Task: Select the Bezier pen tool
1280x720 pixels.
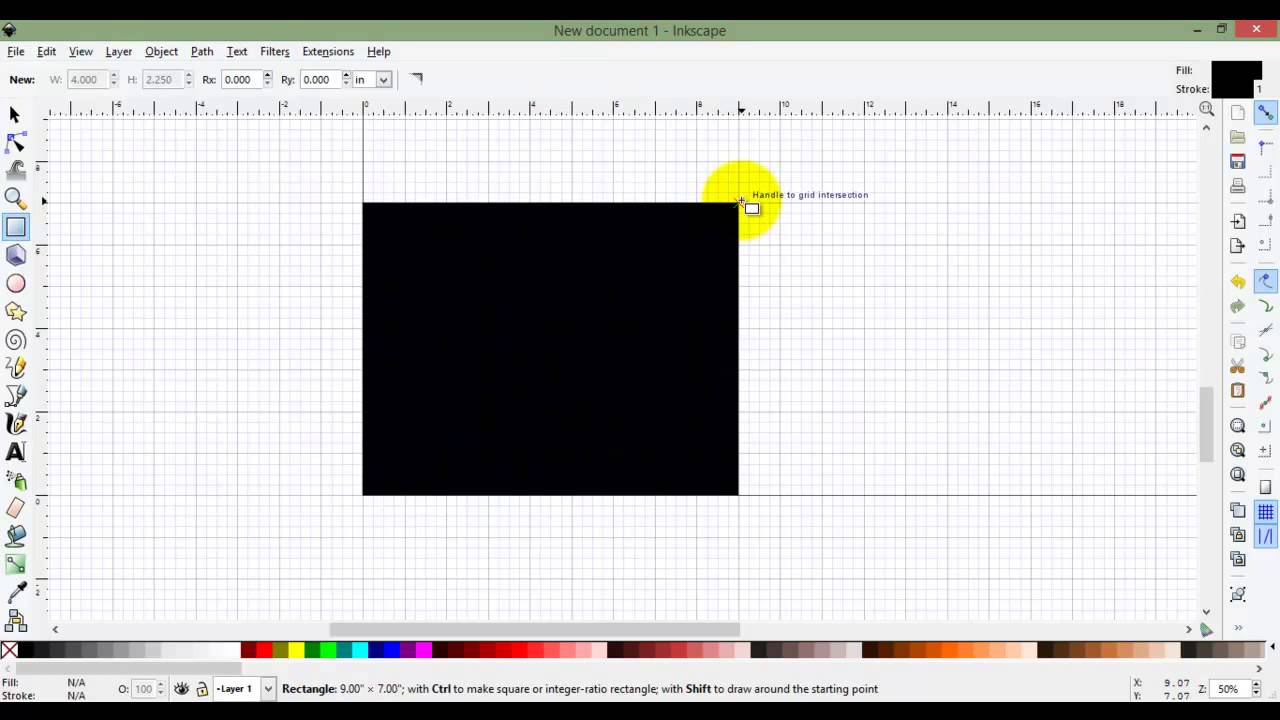Action: pos(15,396)
